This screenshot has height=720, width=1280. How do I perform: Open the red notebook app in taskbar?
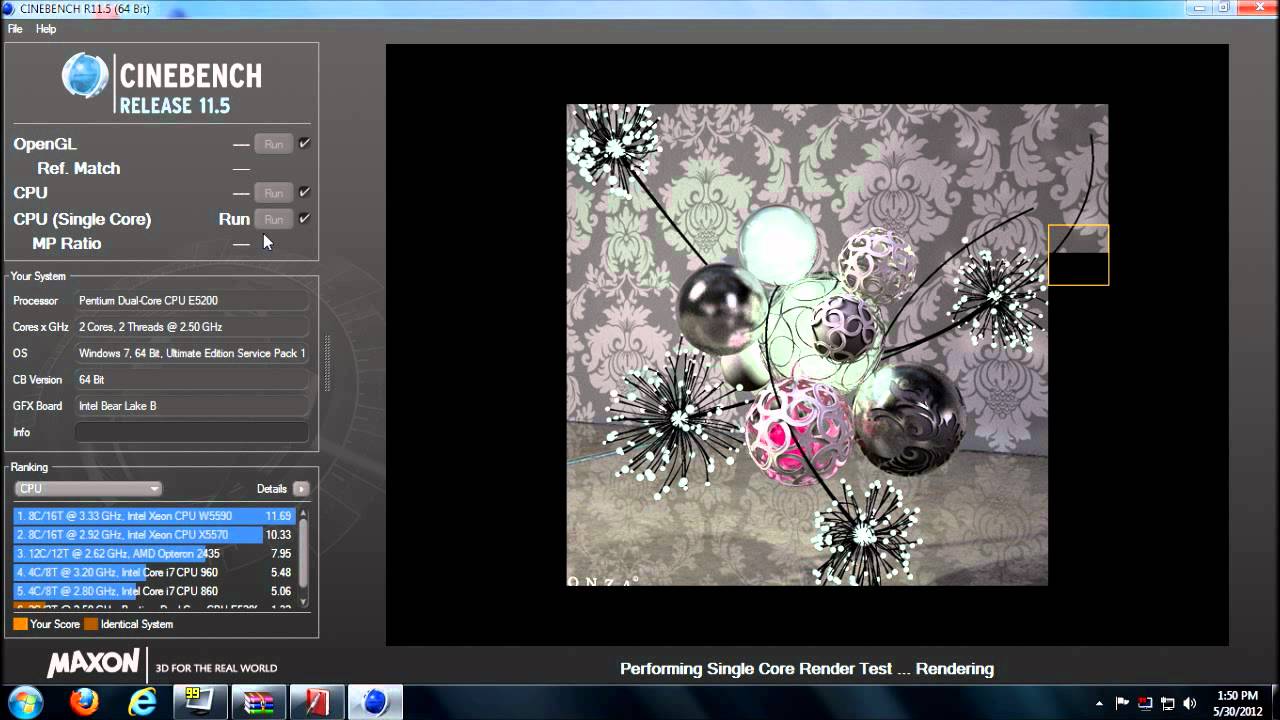coord(317,702)
